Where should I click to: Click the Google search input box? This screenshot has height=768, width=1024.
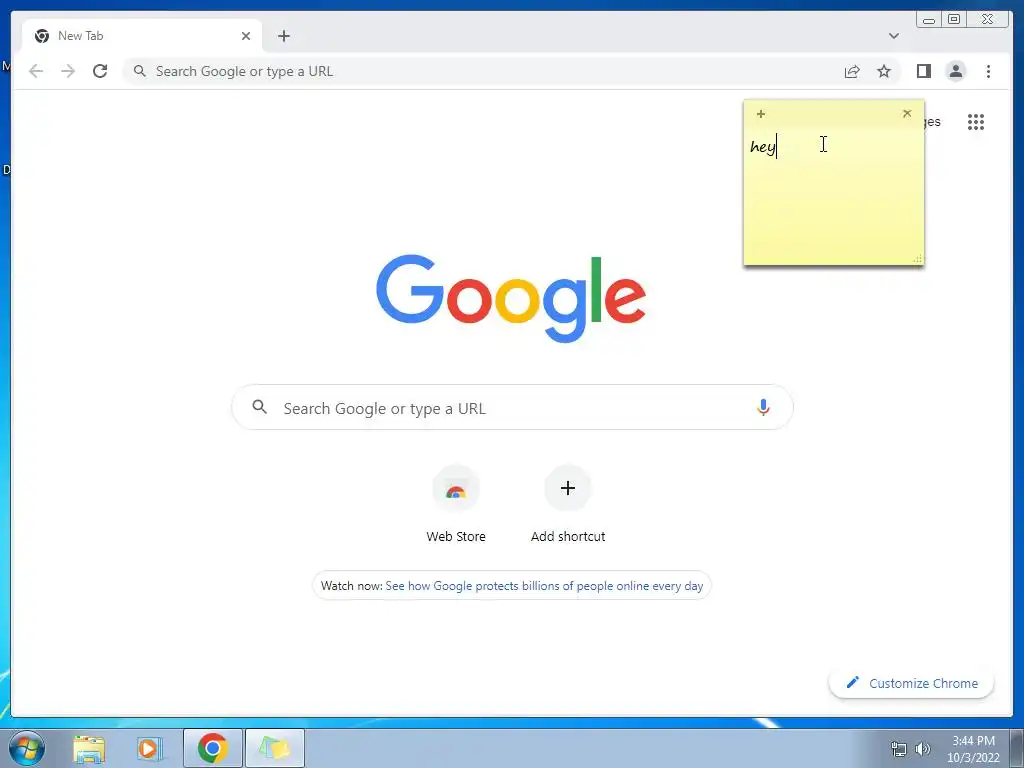click(x=513, y=408)
